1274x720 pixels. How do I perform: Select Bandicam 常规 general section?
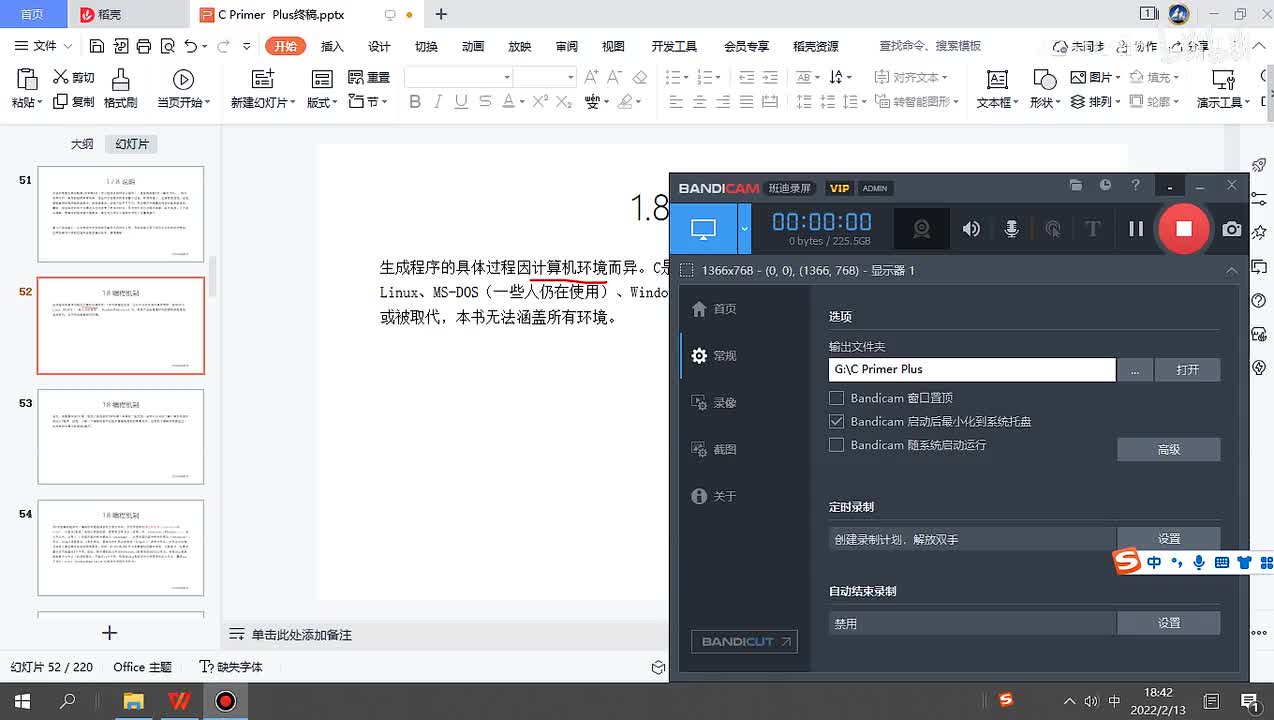(715, 356)
